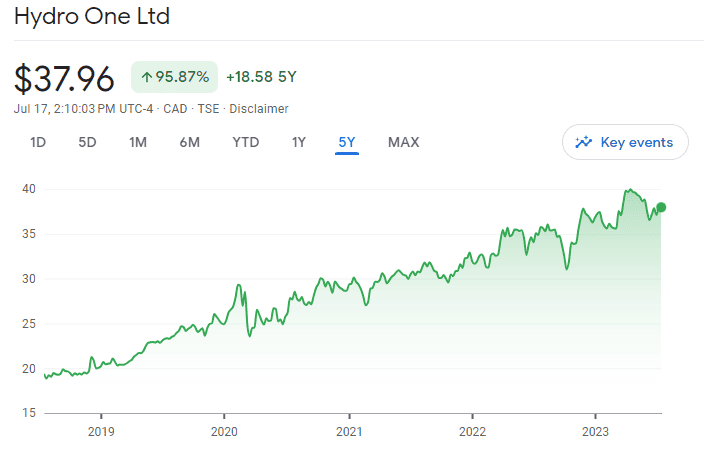This screenshot has height=461, width=704.
Task: Show year-to-date with YTD tab
Action: coord(246,142)
